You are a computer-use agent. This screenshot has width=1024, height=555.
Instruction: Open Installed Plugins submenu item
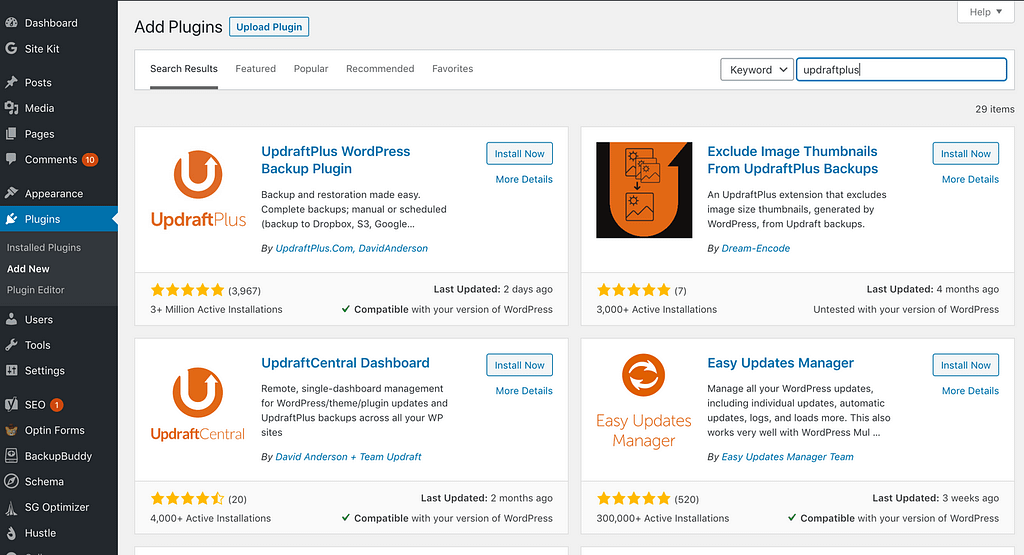coord(44,247)
